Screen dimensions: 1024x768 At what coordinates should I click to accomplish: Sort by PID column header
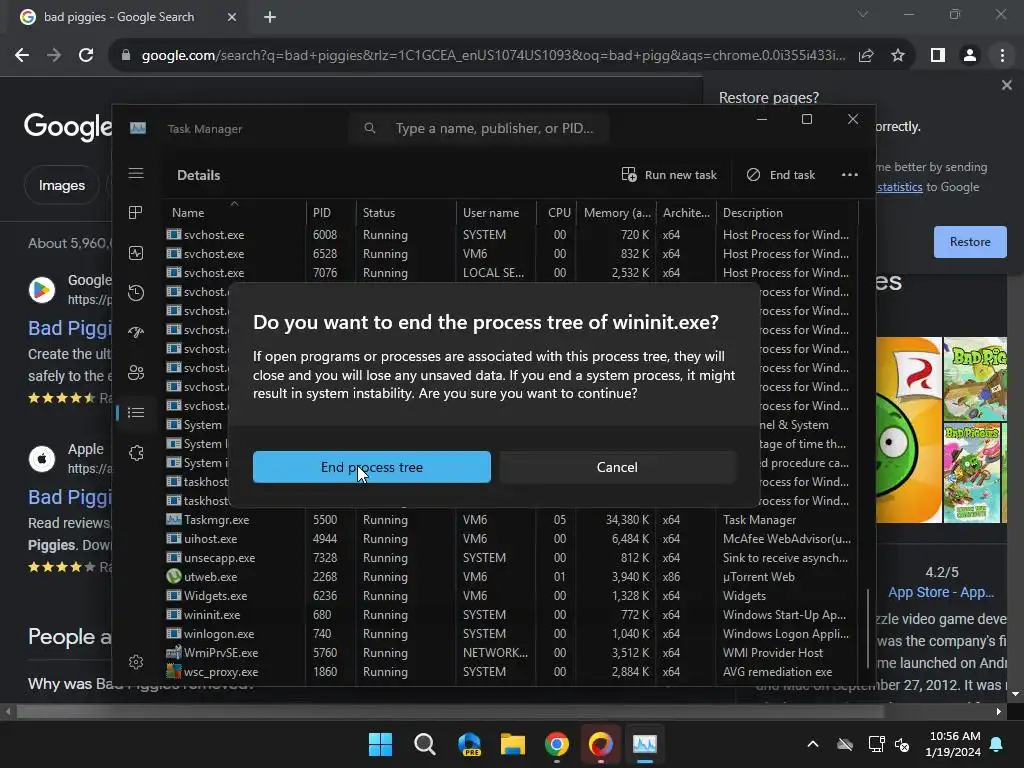[331, 213]
